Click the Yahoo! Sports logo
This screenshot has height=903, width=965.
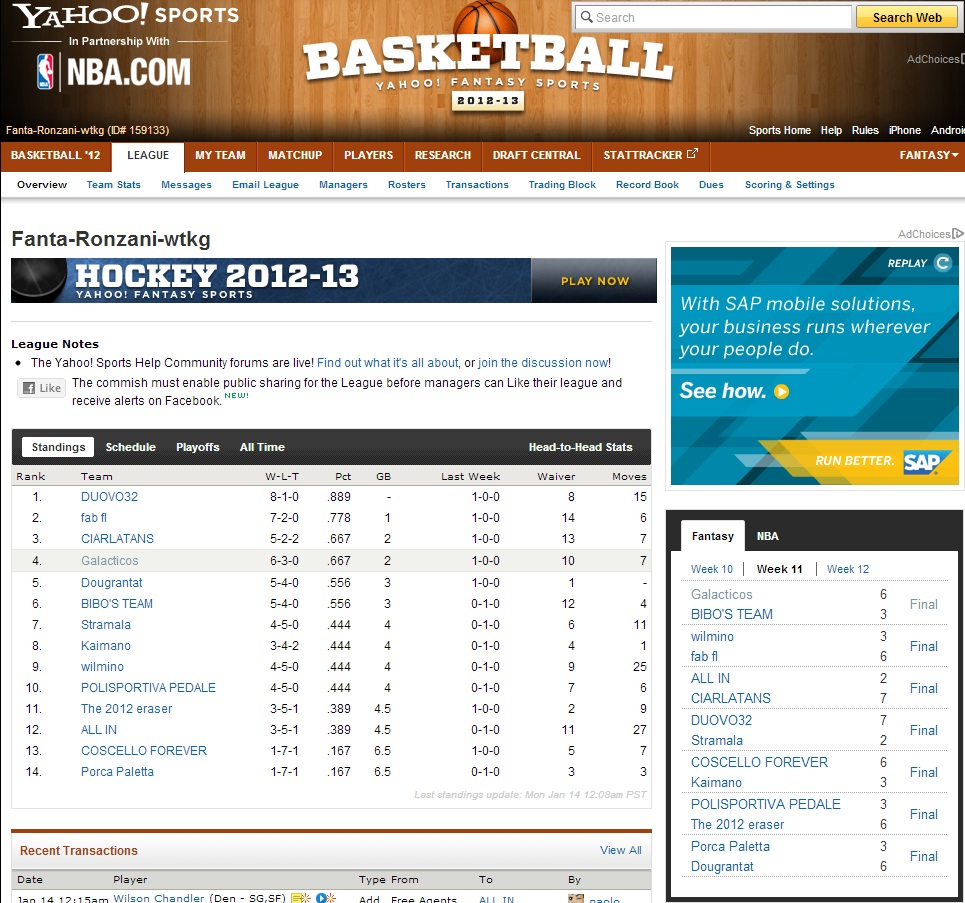(x=125, y=17)
